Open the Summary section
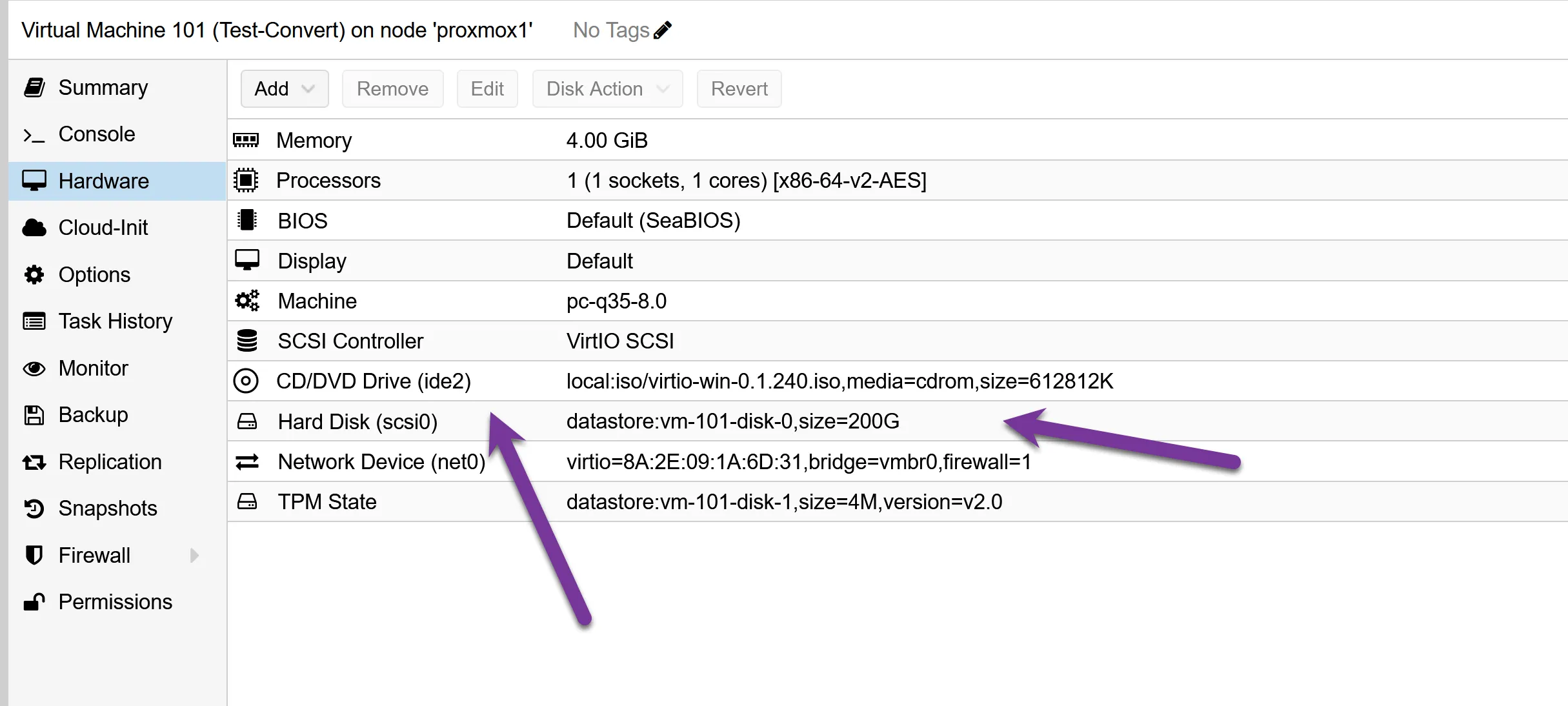 (103, 87)
